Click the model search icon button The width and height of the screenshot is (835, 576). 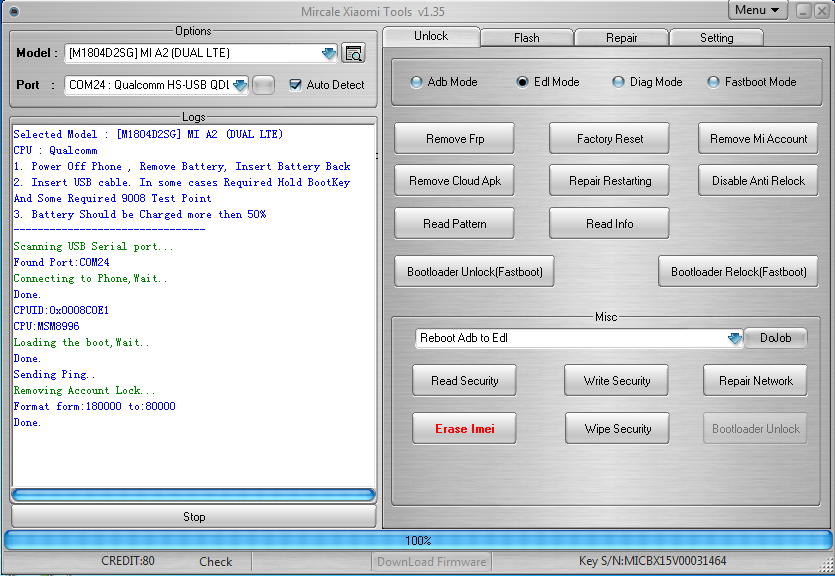353,53
